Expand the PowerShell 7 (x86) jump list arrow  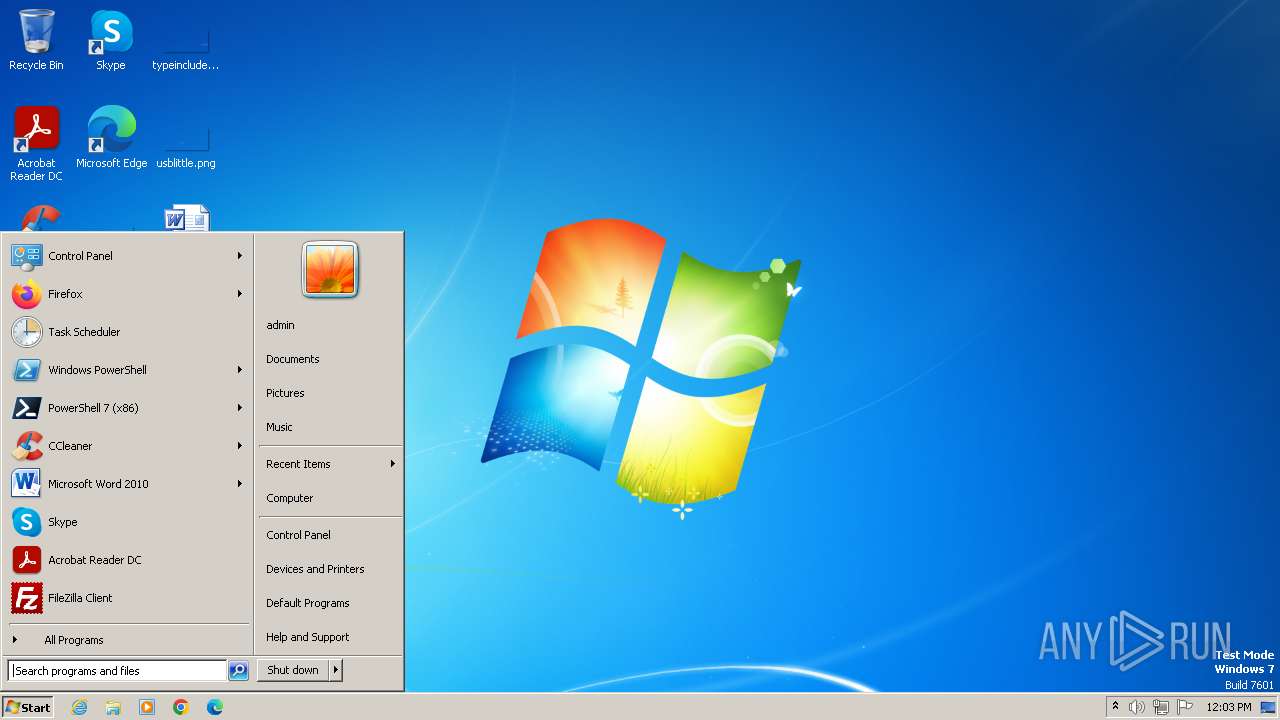240,408
